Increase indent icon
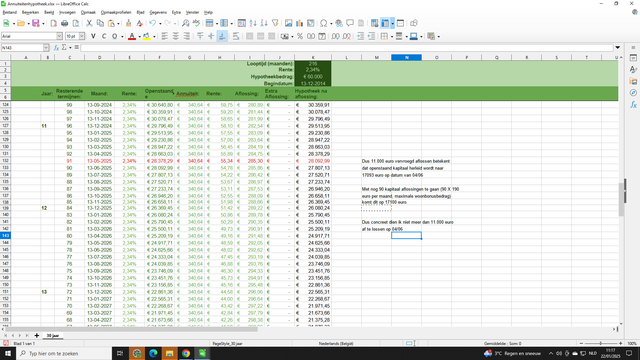 (x=360, y=36)
